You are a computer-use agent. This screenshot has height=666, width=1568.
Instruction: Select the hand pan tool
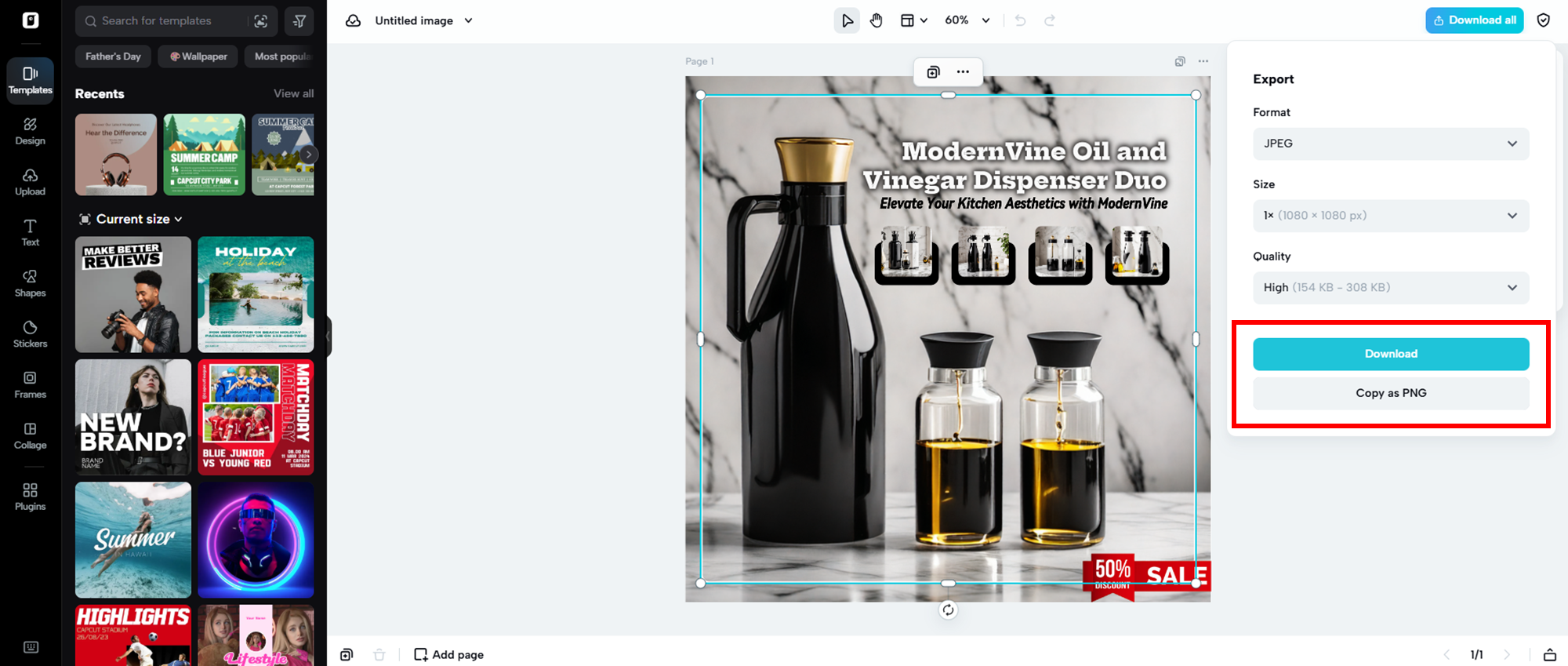pos(877,20)
